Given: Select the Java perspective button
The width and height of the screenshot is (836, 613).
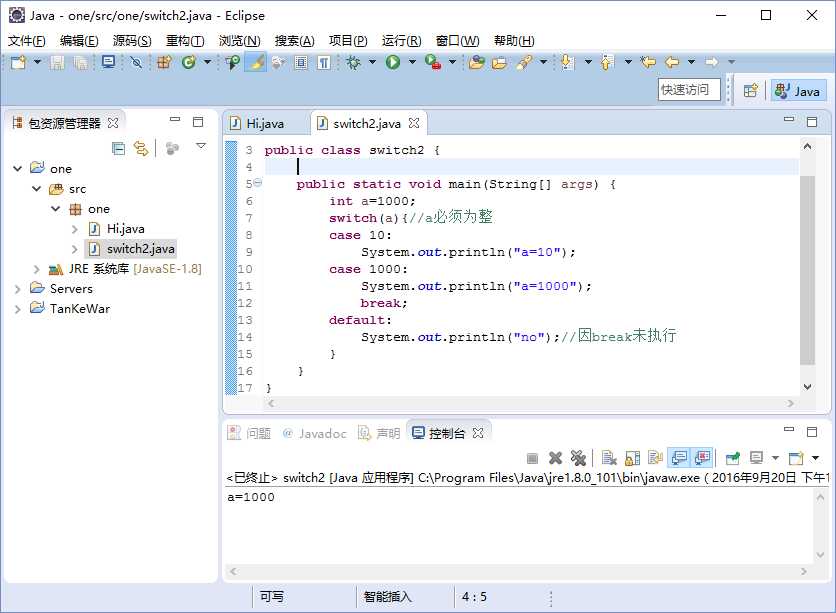Looking at the screenshot, I should click(798, 91).
